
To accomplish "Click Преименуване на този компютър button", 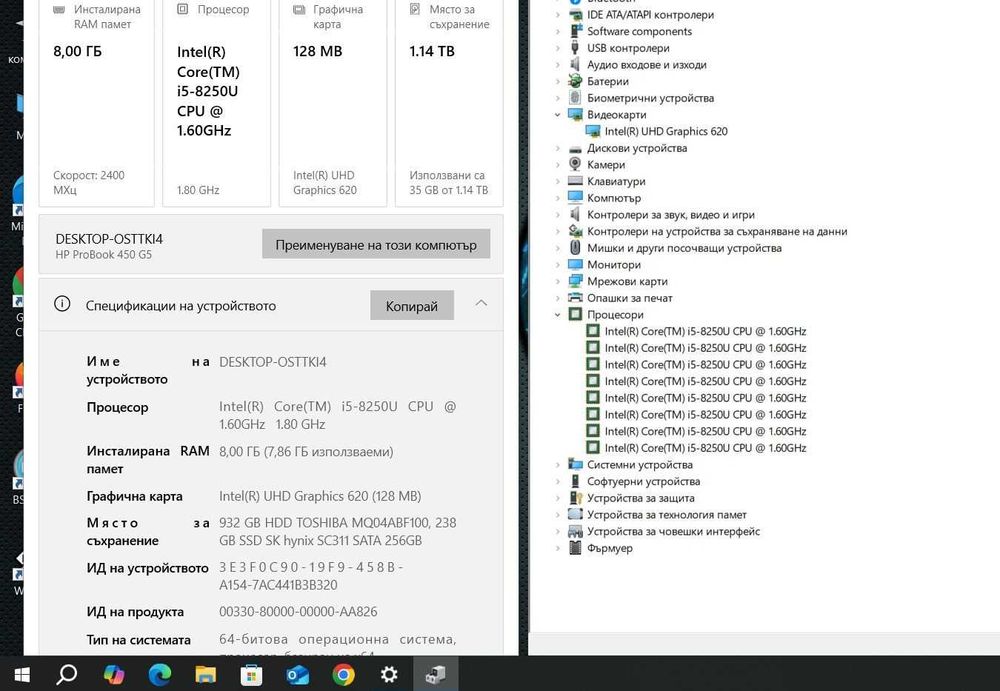I will click(x=376, y=244).
